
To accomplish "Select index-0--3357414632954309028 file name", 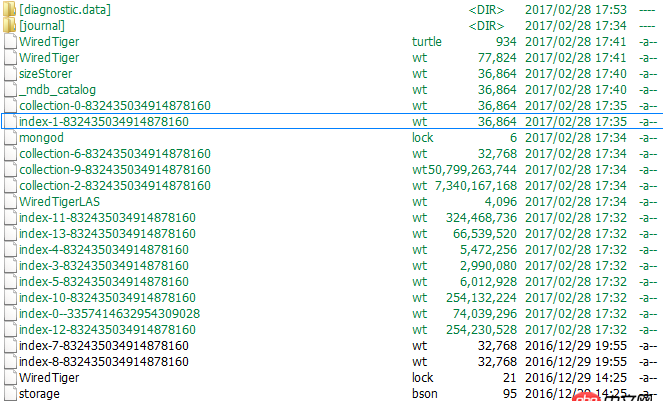I will click(x=110, y=314).
